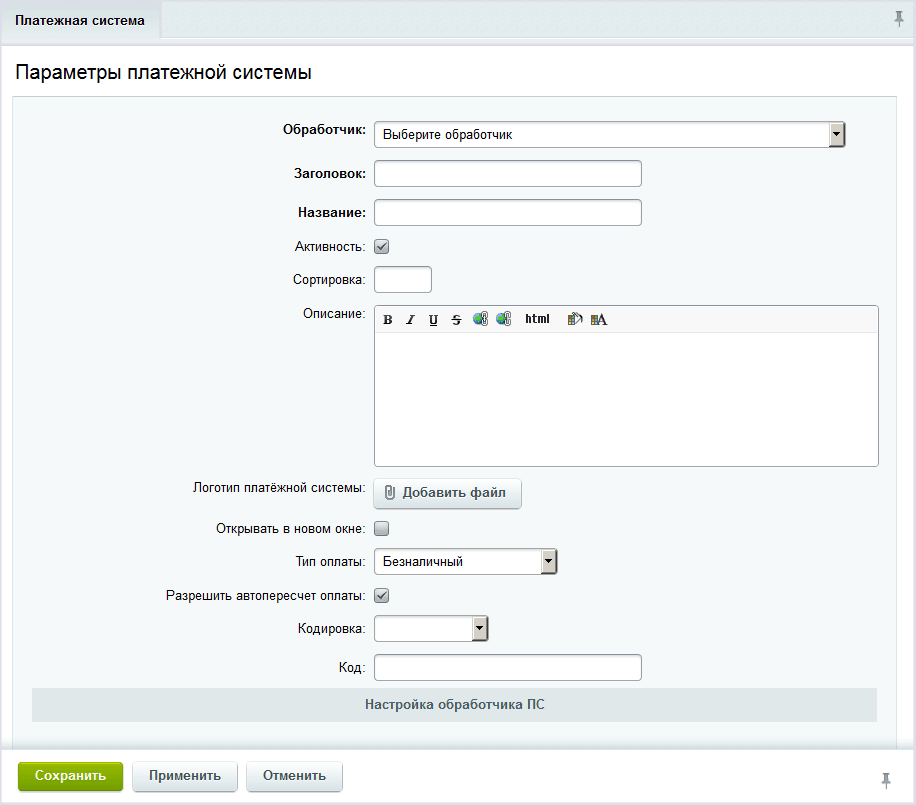Toggle bold formatting in description editor
Image resolution: width=916 pixels, height=805 pixels.
coord(388,320)
